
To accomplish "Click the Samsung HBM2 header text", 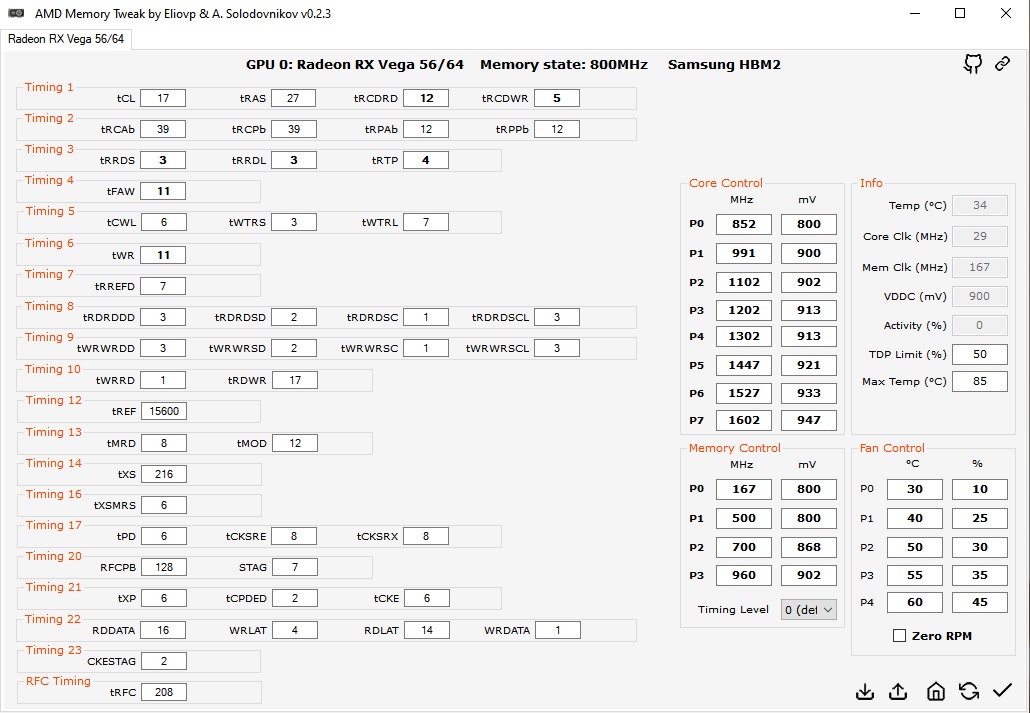I will pos(724,64).
